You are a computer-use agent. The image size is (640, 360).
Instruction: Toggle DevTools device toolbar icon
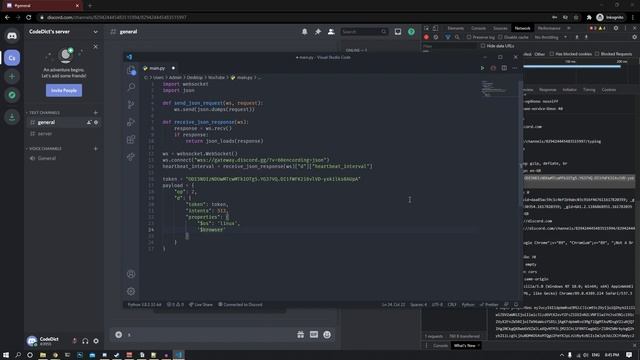tap(436, 28)
